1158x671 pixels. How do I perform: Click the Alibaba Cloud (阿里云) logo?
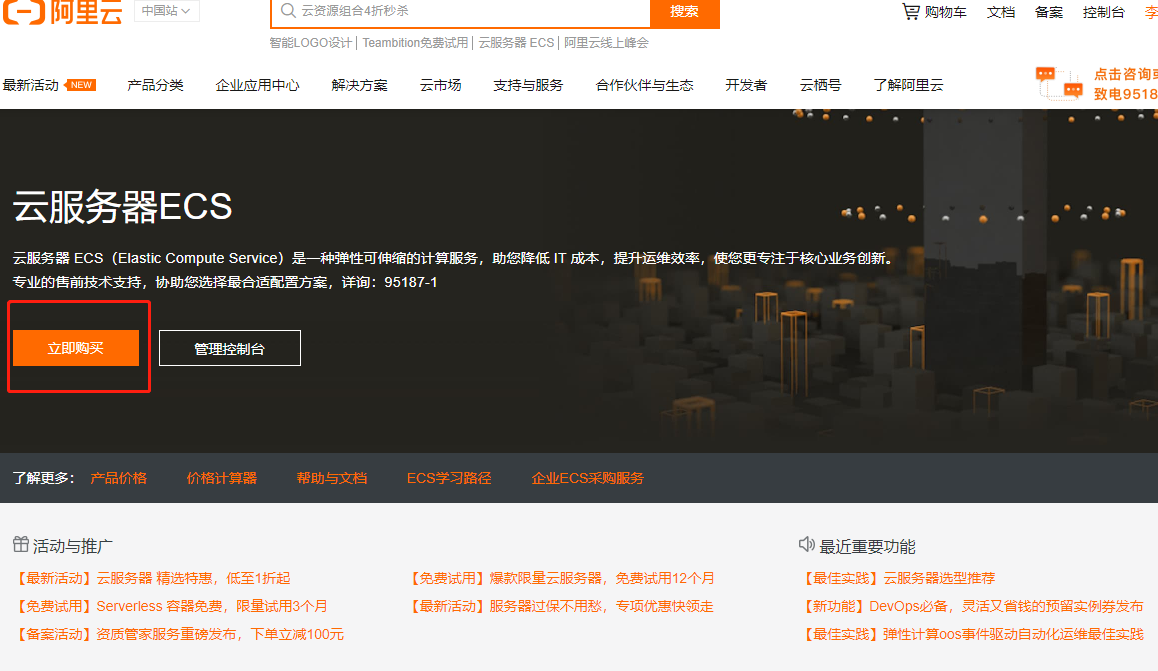62,13
